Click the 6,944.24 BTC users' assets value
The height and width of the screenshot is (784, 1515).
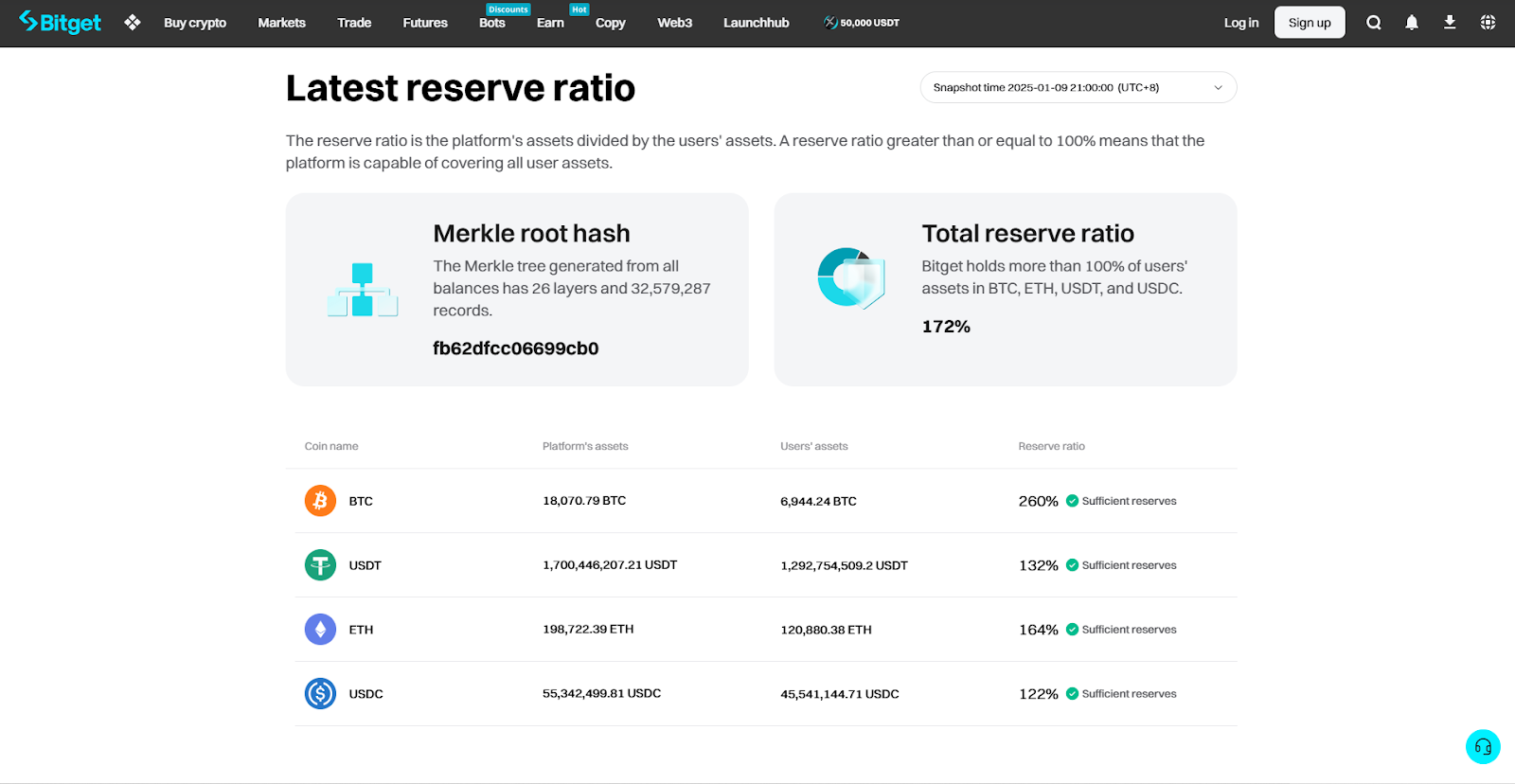point(818,501)
